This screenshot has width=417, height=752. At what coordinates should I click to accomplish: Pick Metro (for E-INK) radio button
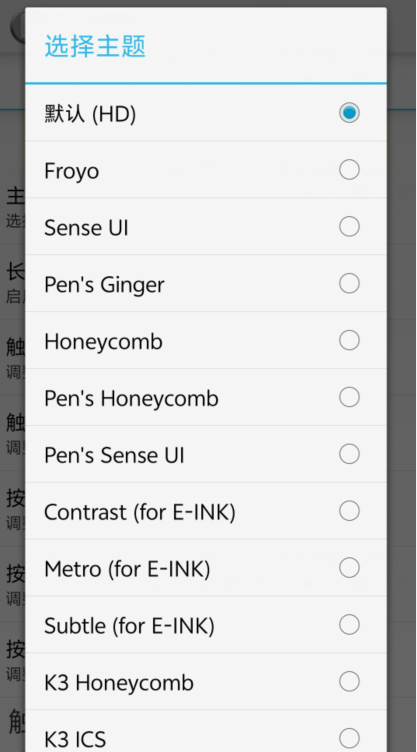coord(349,568)
